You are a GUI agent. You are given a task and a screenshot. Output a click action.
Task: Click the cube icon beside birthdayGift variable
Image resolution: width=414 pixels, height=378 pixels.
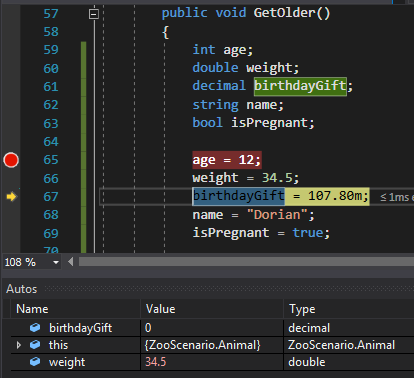coord(35,328)
